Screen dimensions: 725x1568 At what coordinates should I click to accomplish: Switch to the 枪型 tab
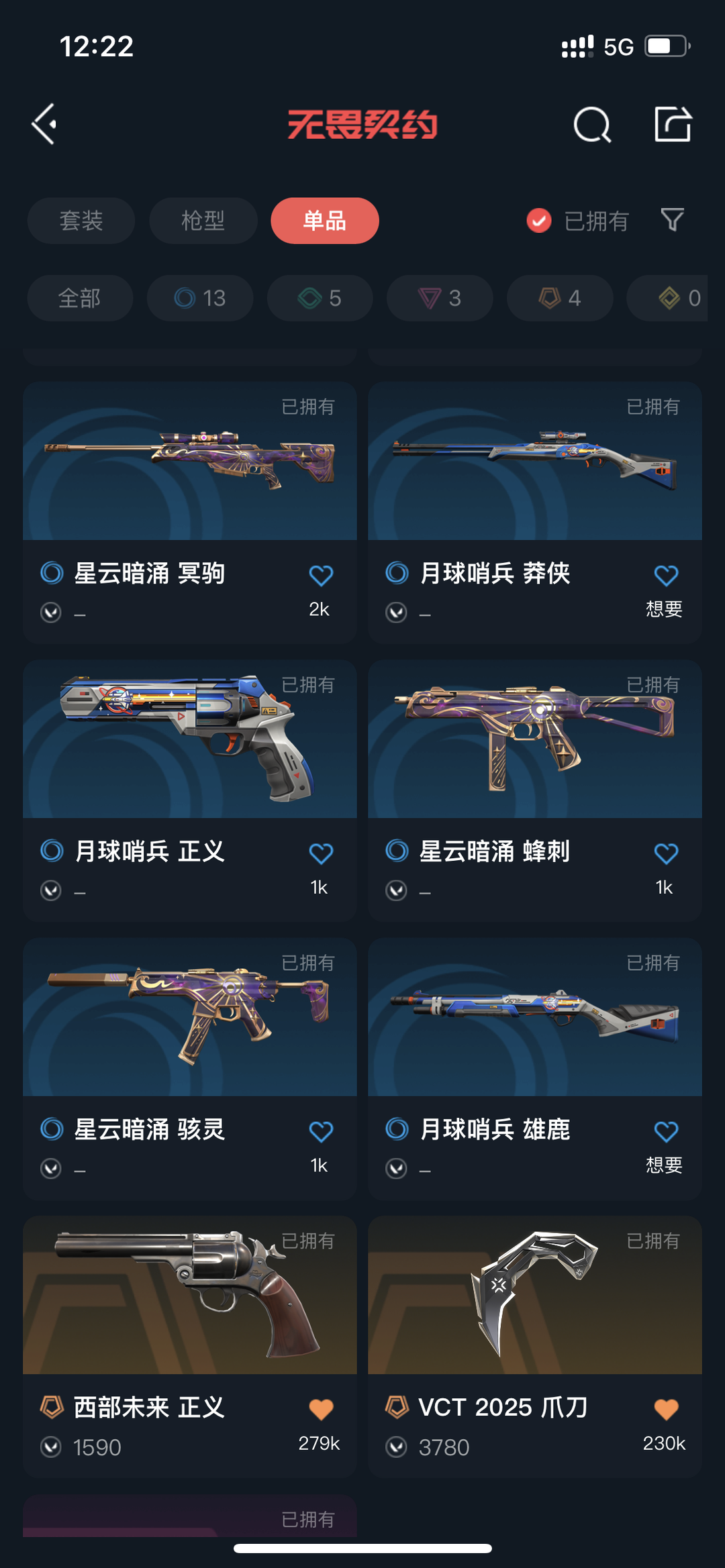pyautogui.click(x=203, y=221)
